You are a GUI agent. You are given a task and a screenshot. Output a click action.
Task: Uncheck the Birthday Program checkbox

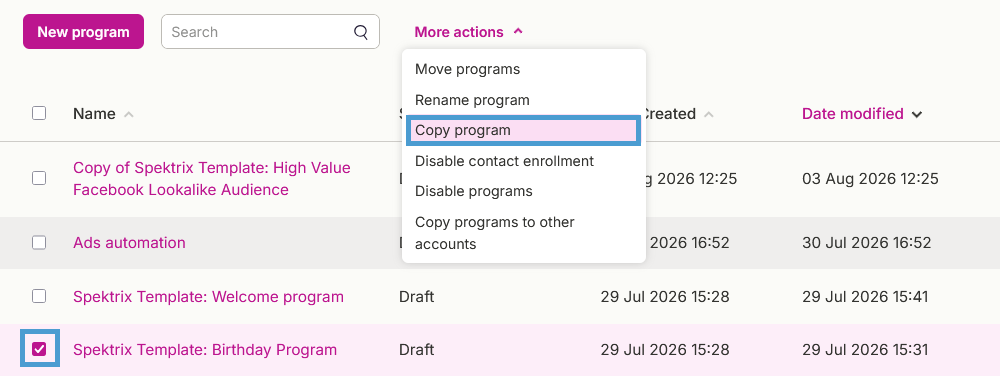click(40, 349)
